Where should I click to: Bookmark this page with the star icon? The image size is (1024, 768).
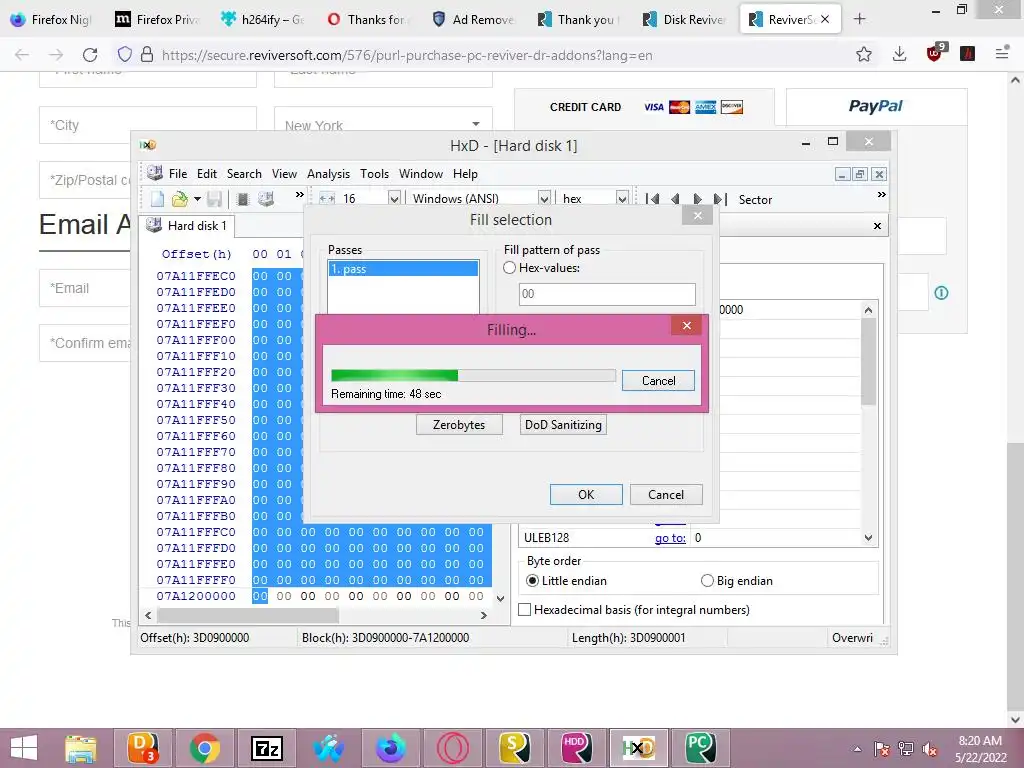[x=863, y=54]
